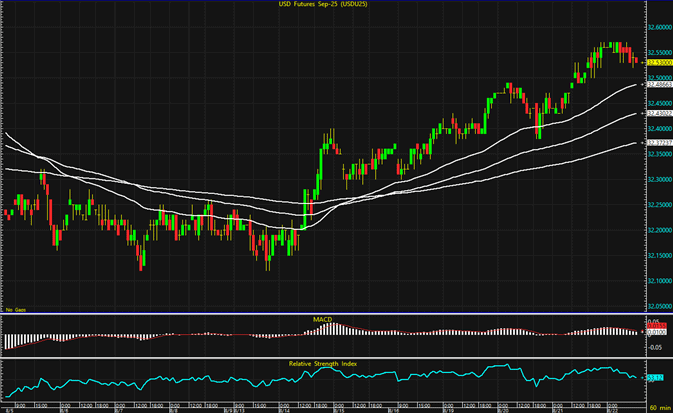
Task: Click the lowest moving average value label
Action: click(658, 143)
